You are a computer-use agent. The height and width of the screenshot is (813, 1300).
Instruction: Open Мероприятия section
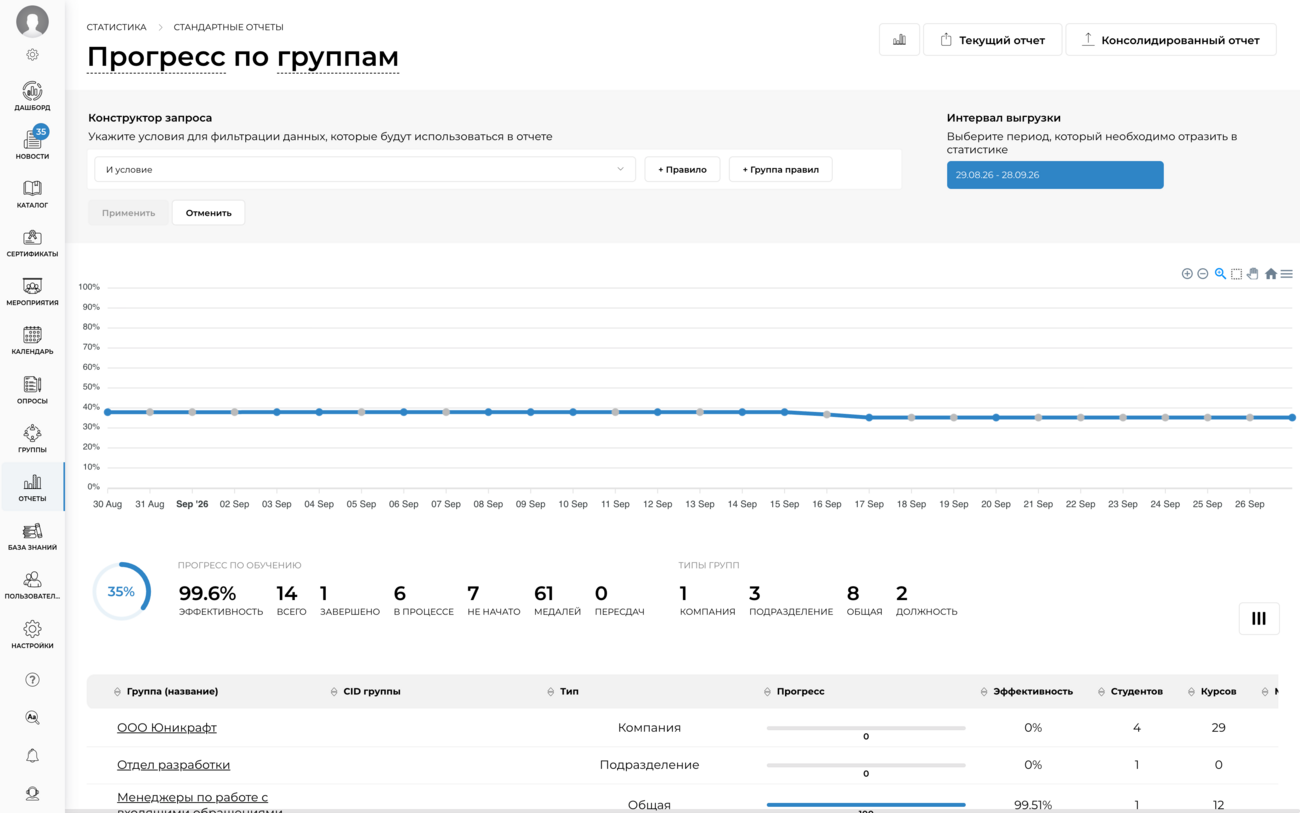pyautogui.click(x=32, y=292)
